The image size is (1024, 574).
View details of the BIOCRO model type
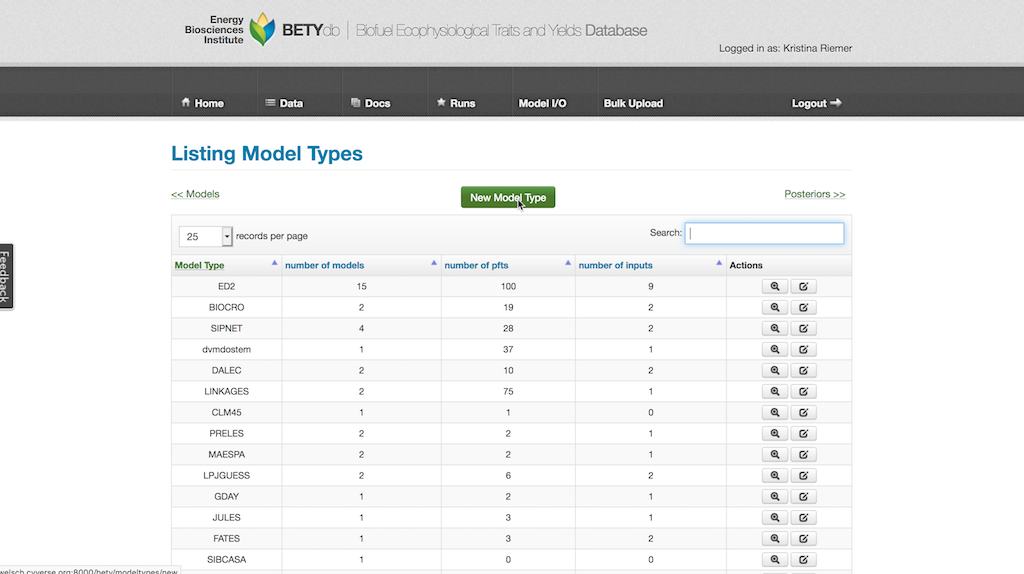774,308
